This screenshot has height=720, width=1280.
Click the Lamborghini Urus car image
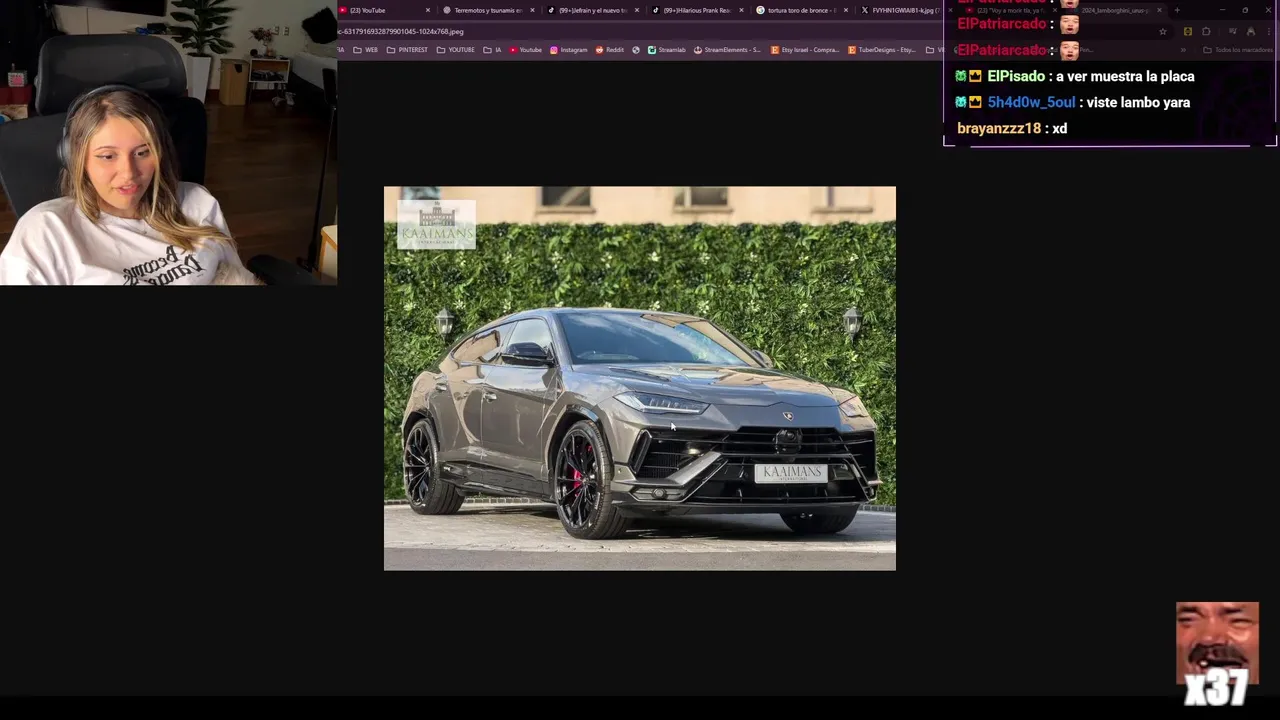[x=640, y=378]
